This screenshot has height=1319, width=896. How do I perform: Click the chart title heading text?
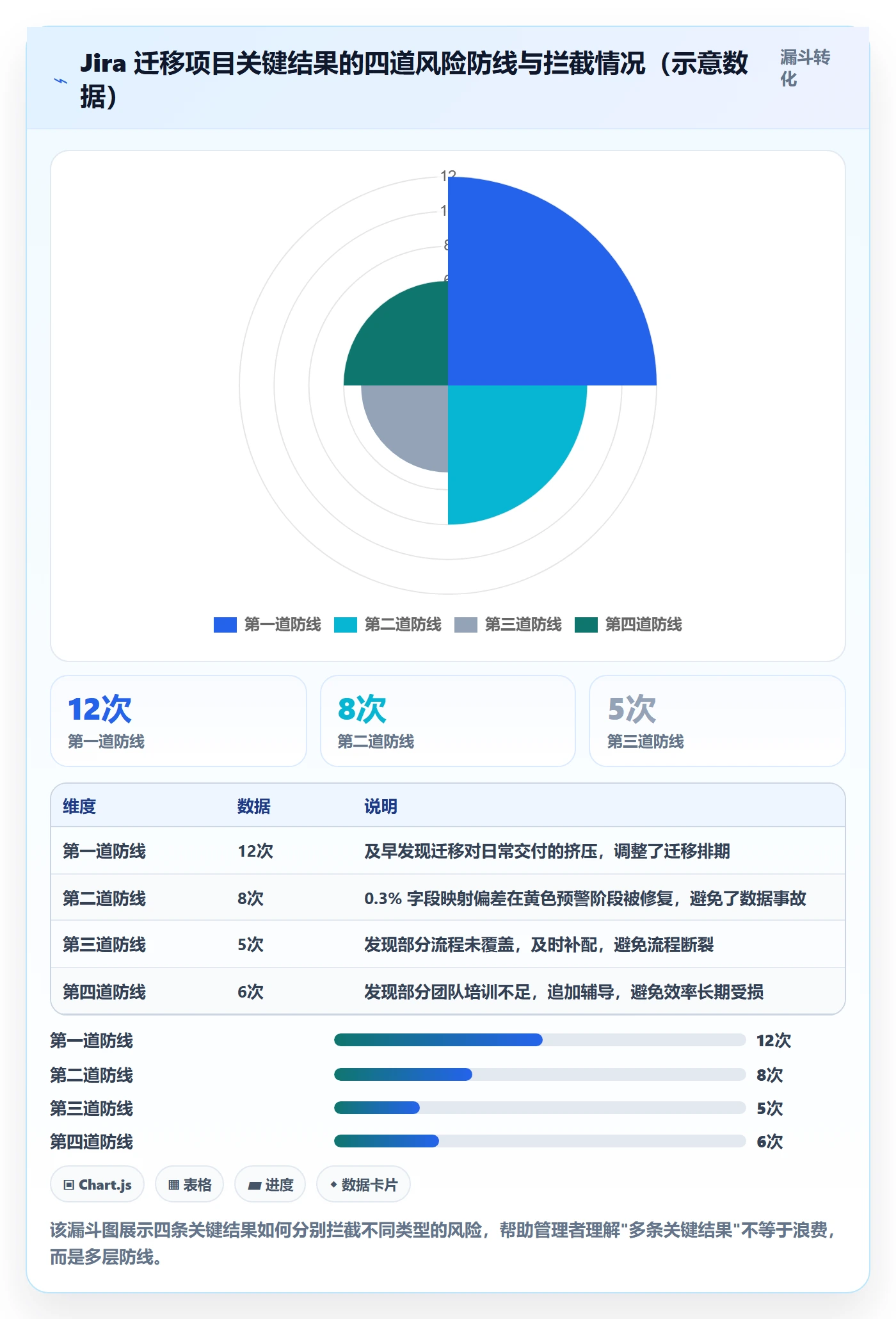point(414,80)
